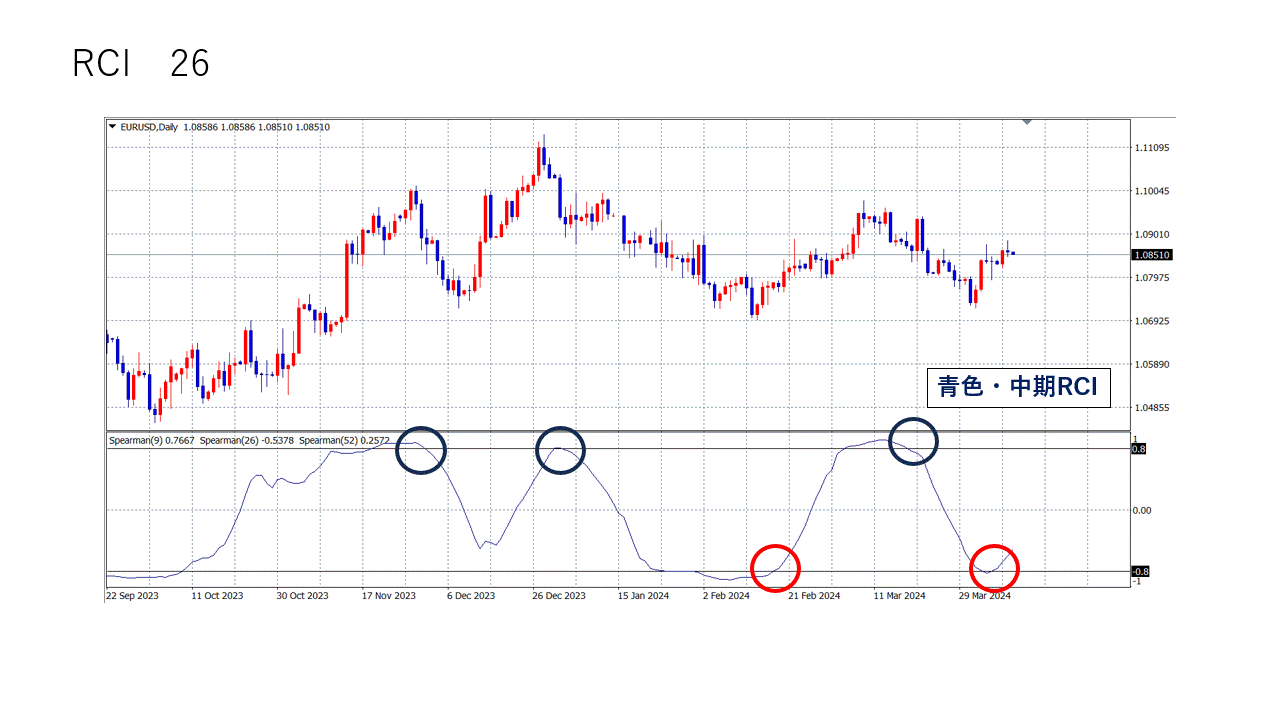Click the current price tag 1.08510
Image resolution: width=1280 pixels, height=720 pixels.
[x=1152, y=255]
